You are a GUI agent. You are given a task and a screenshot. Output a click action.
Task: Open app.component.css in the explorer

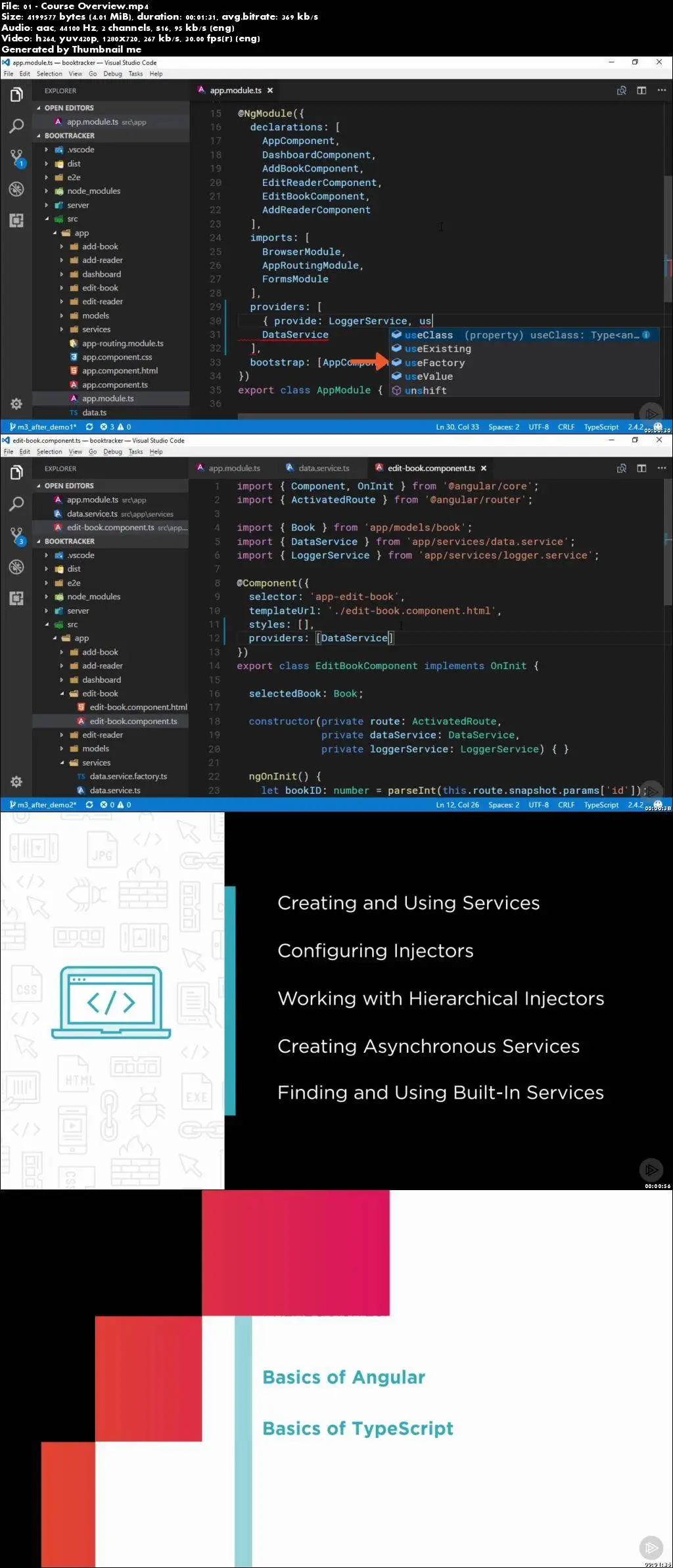tap(117, 357)
